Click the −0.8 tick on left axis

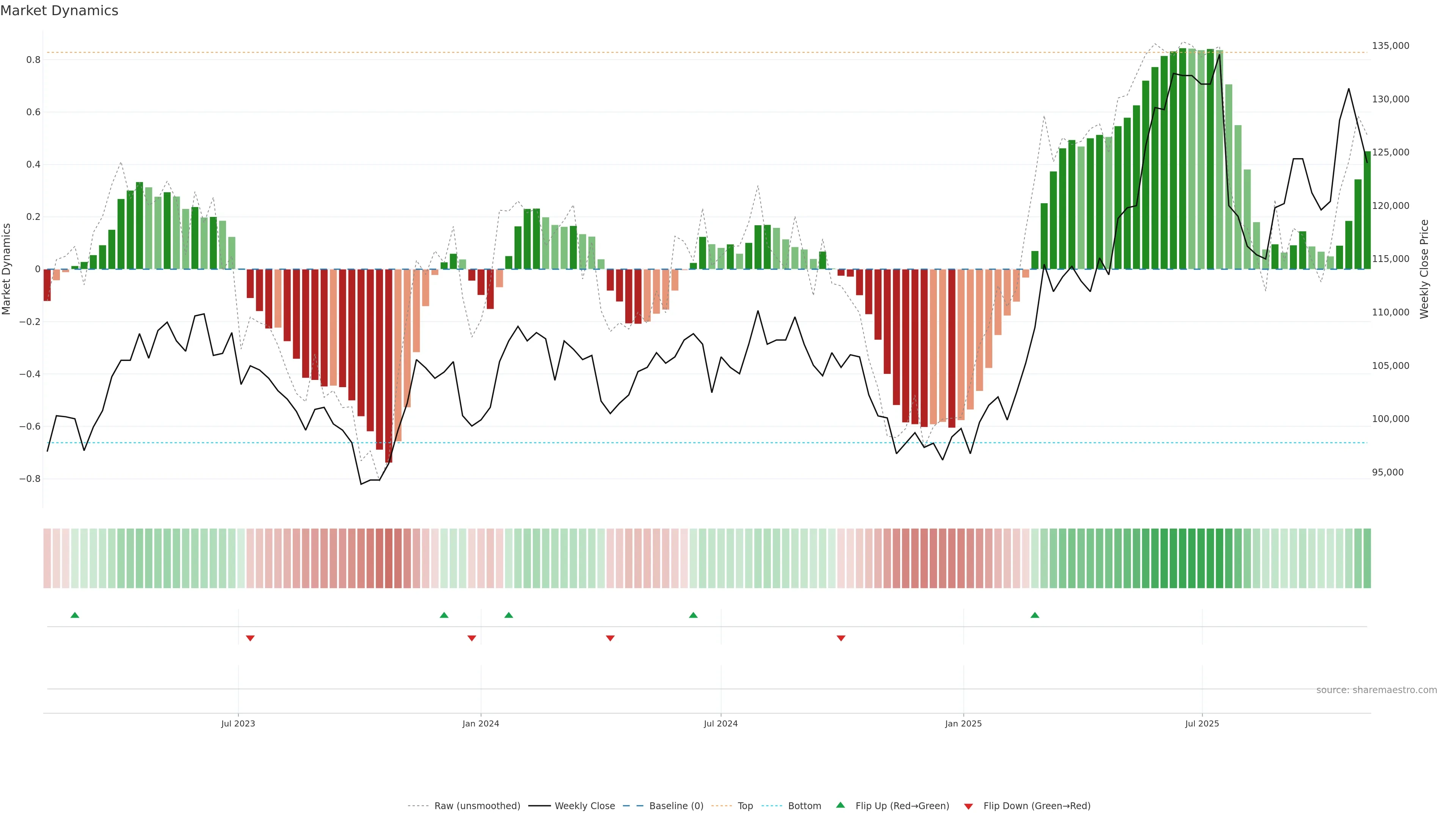pos(30,479)
